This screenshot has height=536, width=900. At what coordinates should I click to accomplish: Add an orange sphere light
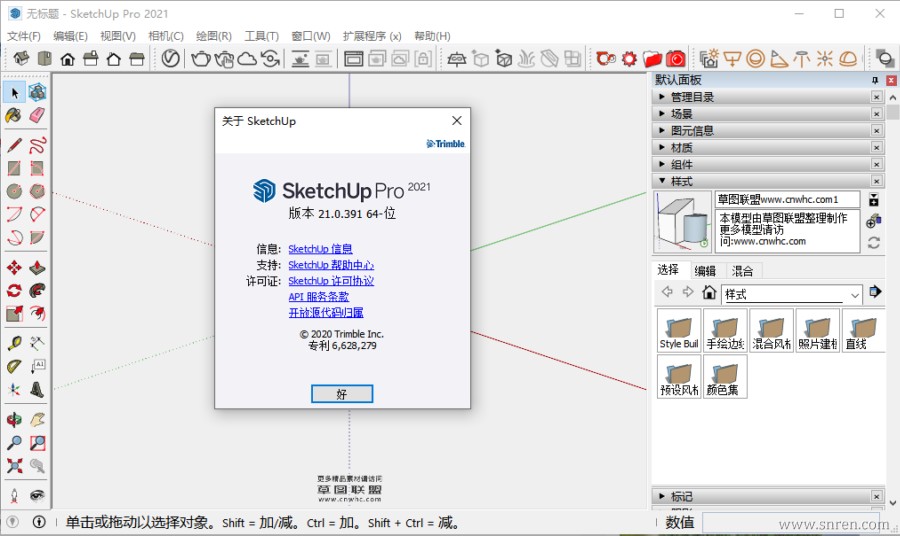(x=755, y=58)
